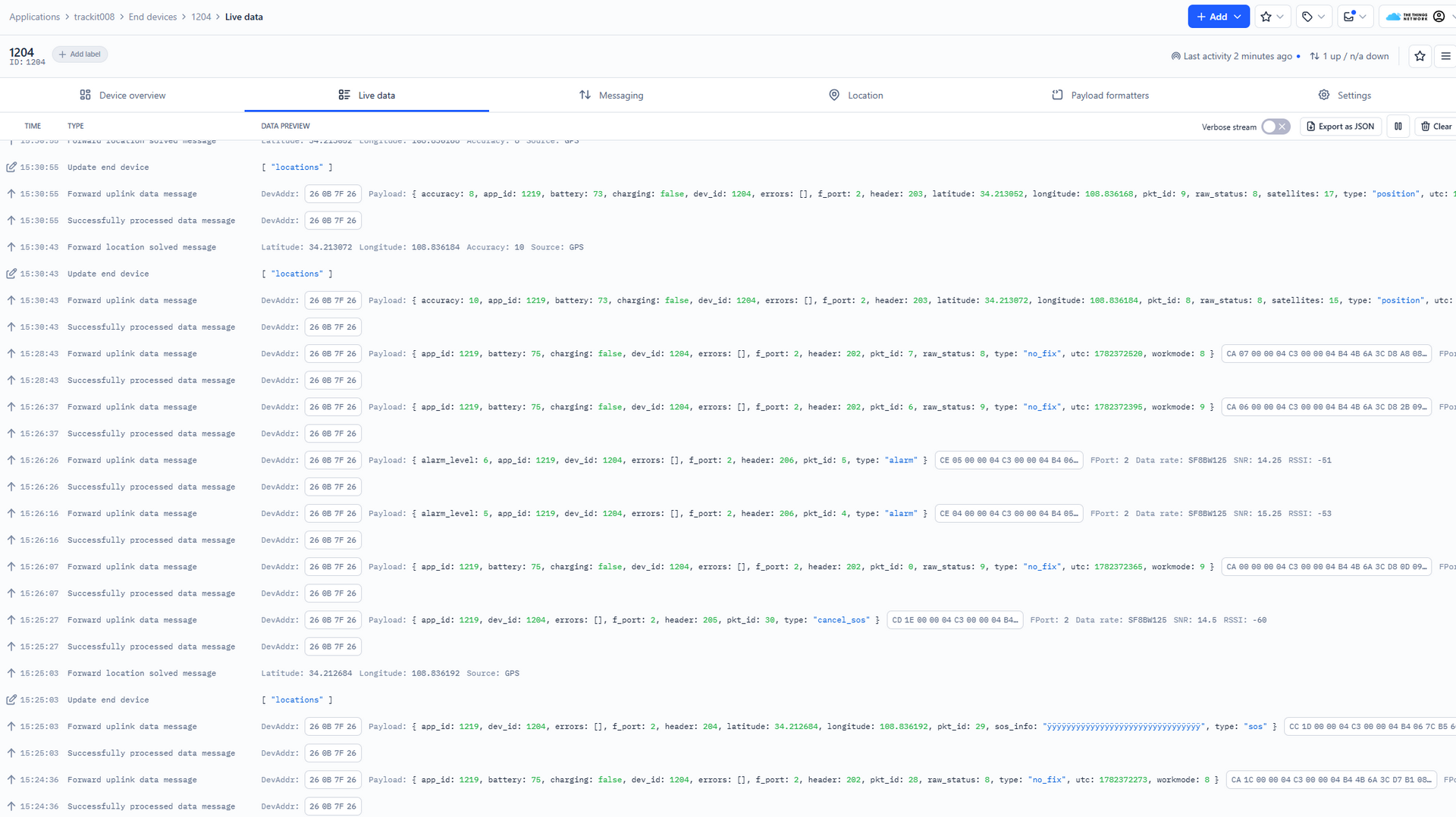
Task: Bookmark device 1204 with the star button
Action: [x=1420, y=56]
